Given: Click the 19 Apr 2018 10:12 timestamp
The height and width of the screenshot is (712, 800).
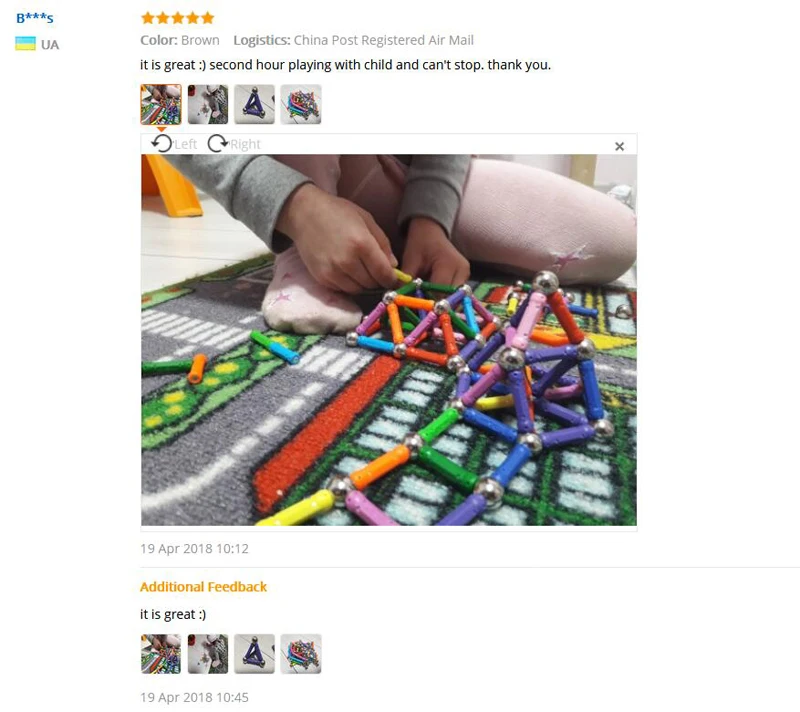Looking at the screenshot, I should pyautogui.click(x=194, y=548).
